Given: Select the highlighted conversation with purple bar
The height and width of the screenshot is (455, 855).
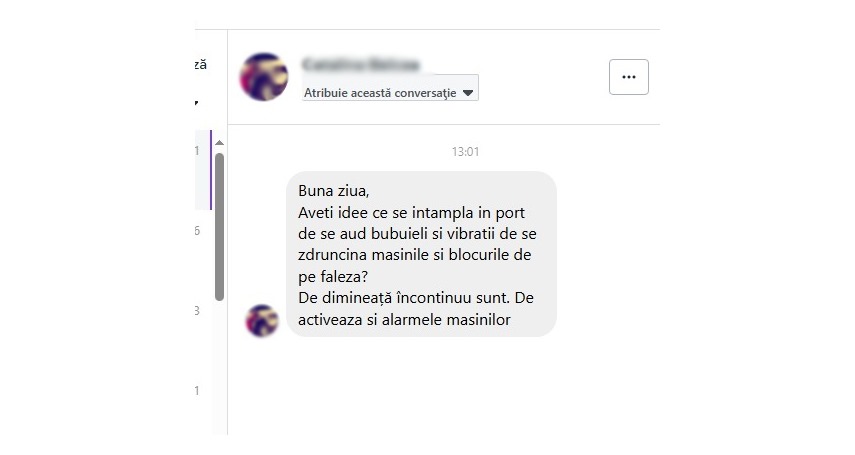Looking at the screenshot, I should (203, 170).
